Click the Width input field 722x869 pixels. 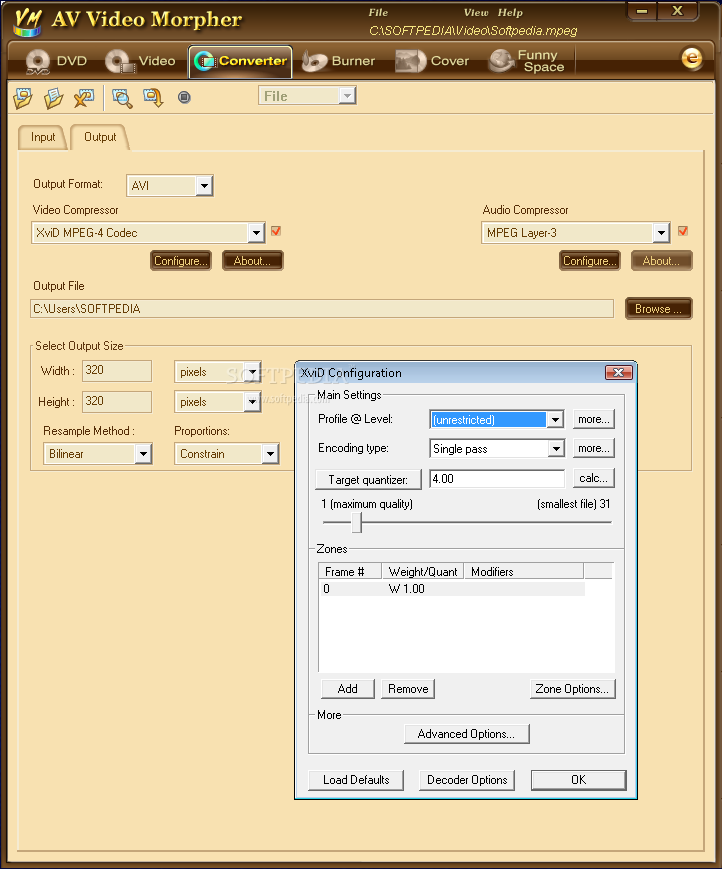[117, 371]
